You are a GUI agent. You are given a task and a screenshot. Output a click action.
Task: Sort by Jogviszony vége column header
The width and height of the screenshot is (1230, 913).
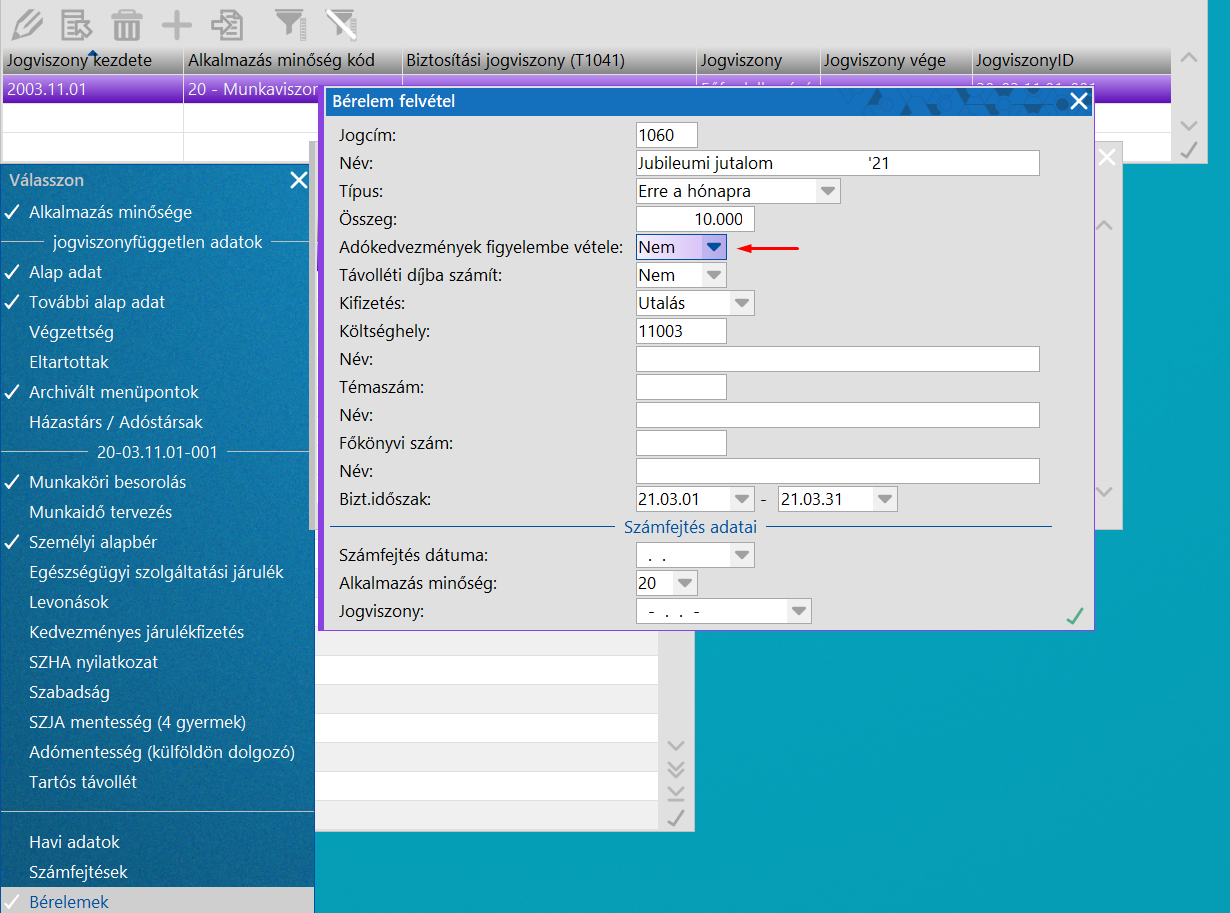pyautogui.click(x=884, y=60)
